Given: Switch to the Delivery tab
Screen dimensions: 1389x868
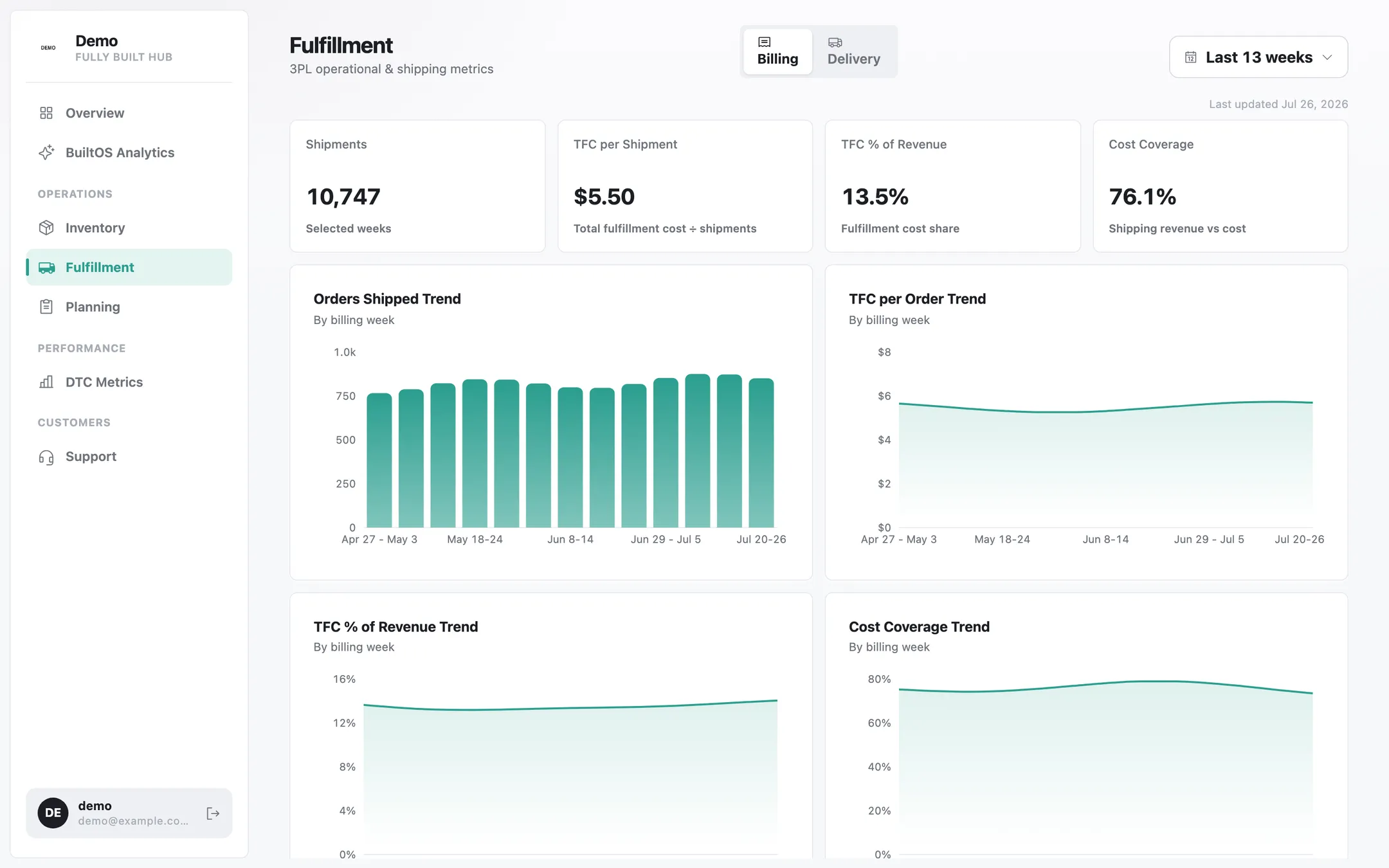Looking at the screenshot, I should pos(853,51).
